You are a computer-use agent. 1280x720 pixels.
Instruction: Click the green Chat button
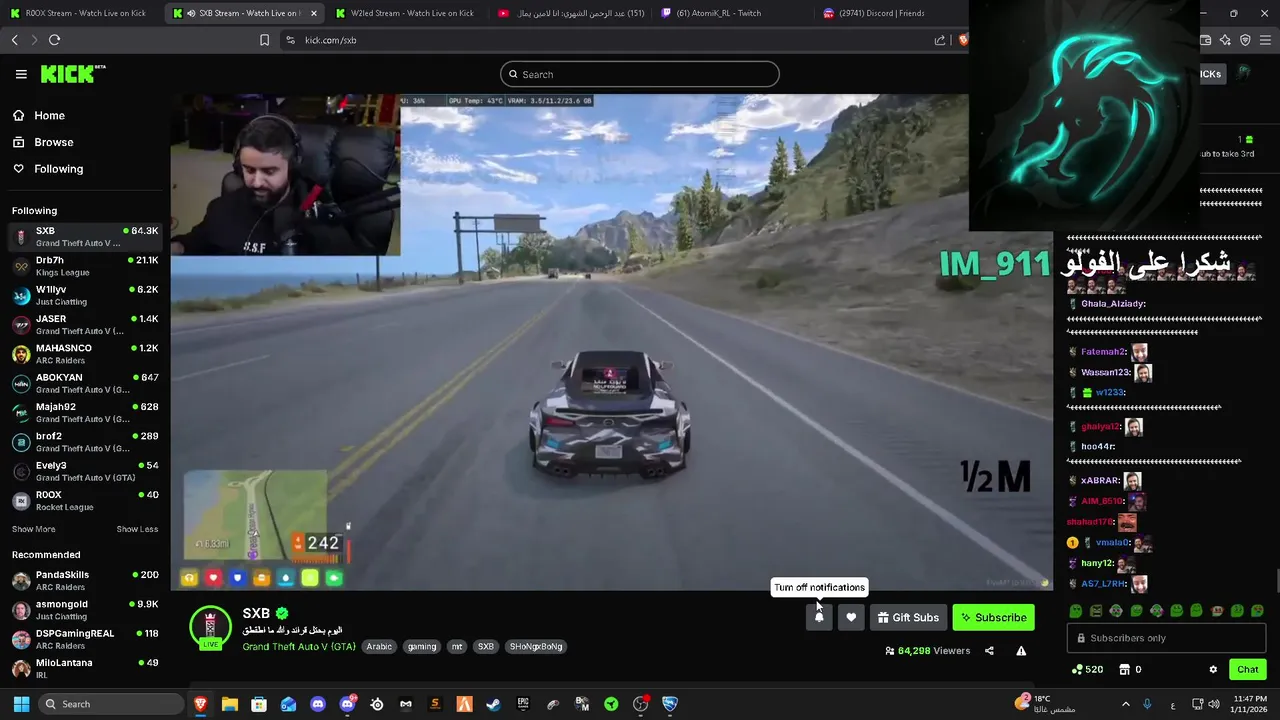tap(1248, 669)
